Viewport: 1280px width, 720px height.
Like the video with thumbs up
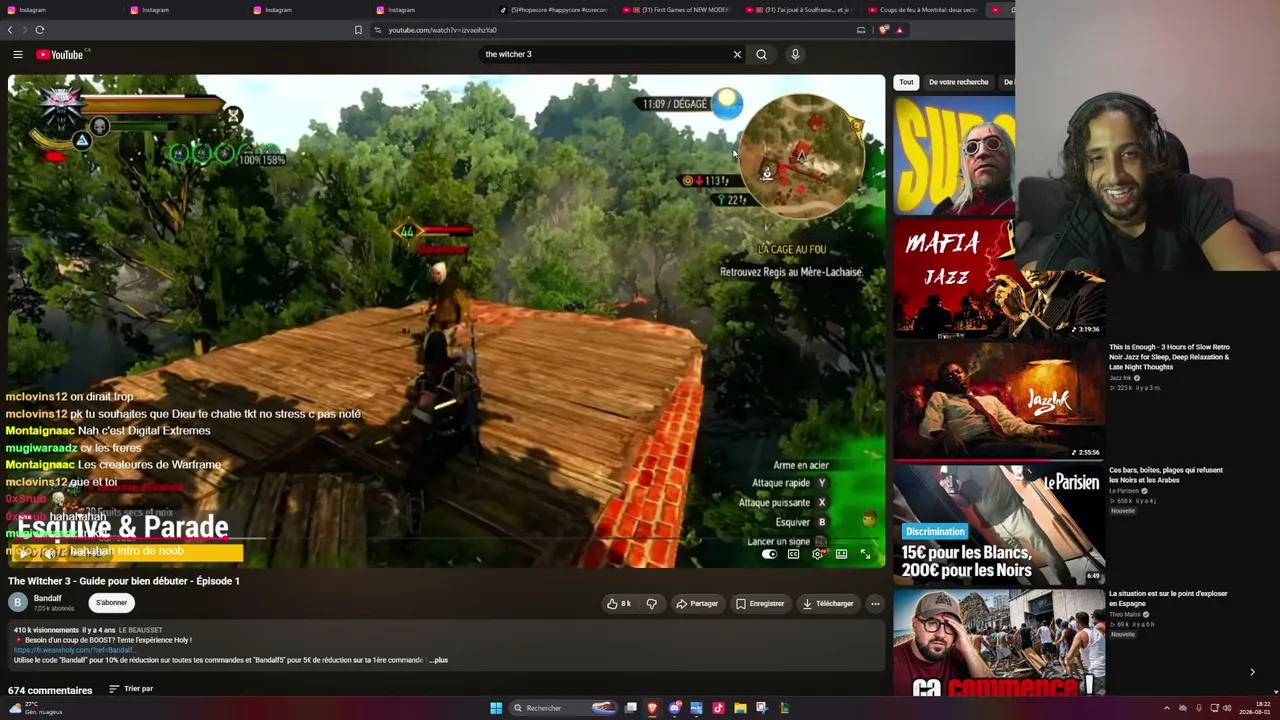coord(619,603)
